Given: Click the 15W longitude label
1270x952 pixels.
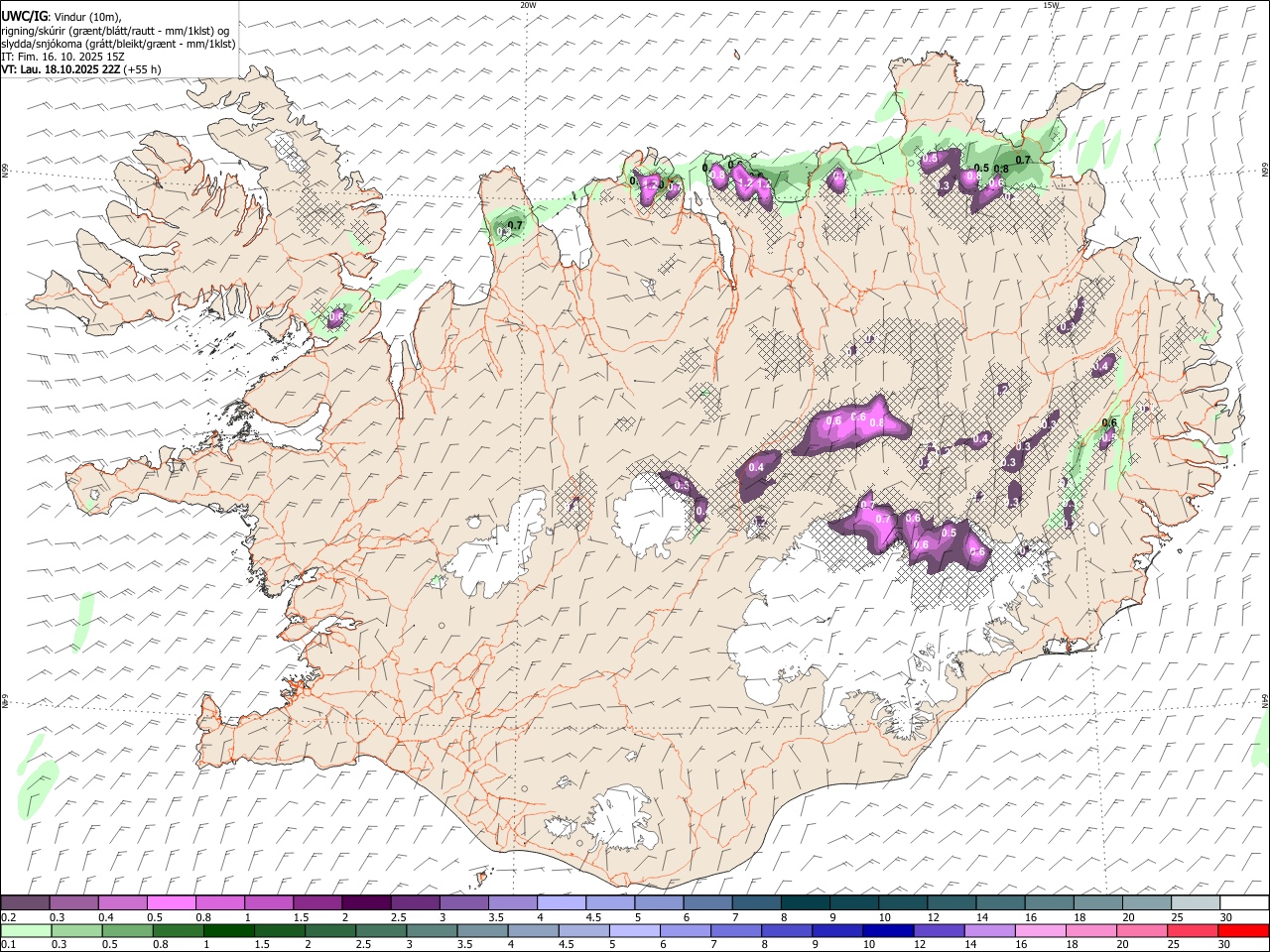Looking at the screenshot, I should pyautogui.click(x=1052, y=5).
